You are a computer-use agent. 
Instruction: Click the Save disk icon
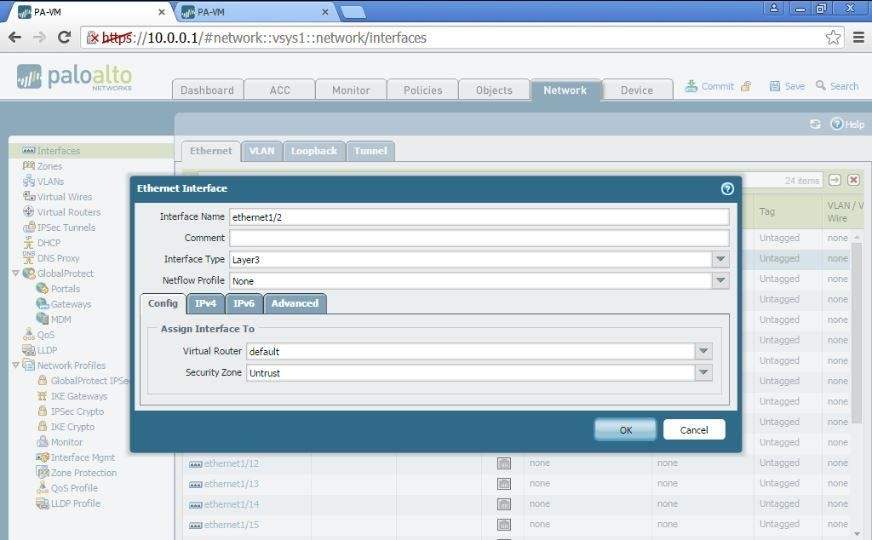[775, 86]
